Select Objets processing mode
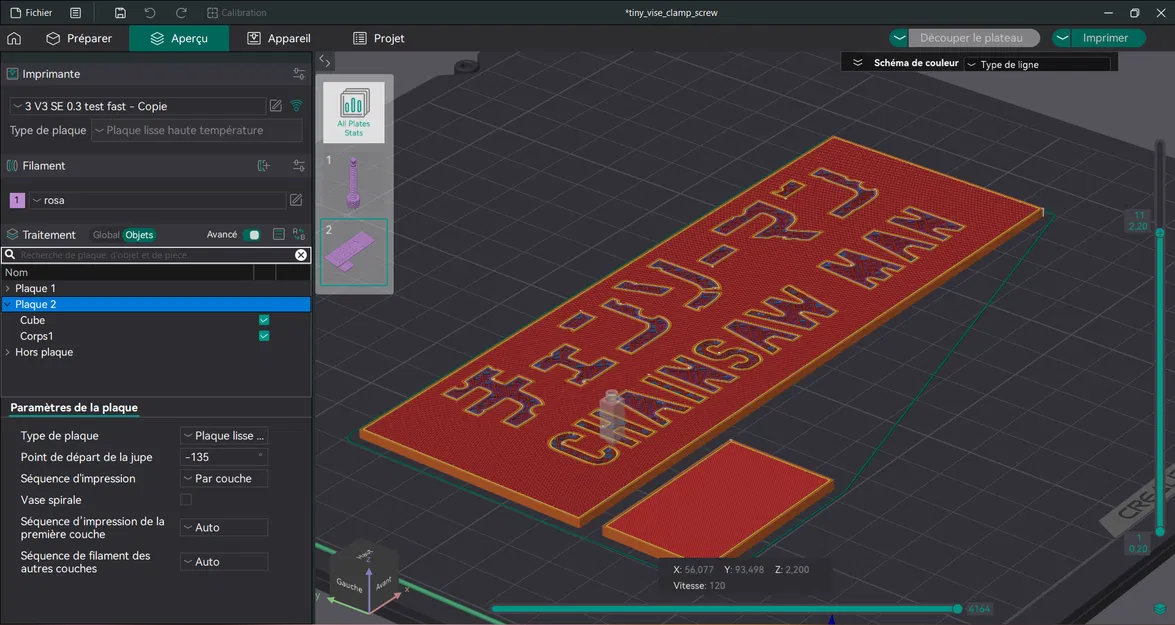 (x=139, y=235)
